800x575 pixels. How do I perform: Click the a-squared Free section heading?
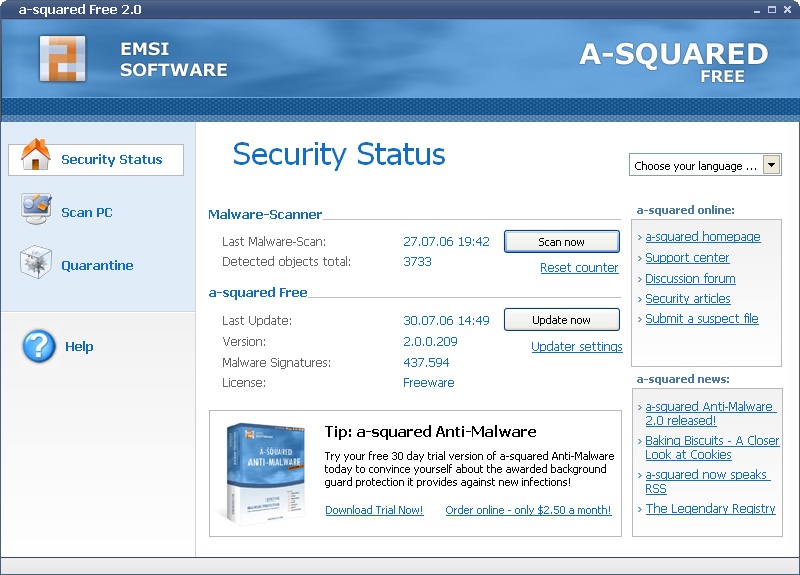(x=258, y=293)
